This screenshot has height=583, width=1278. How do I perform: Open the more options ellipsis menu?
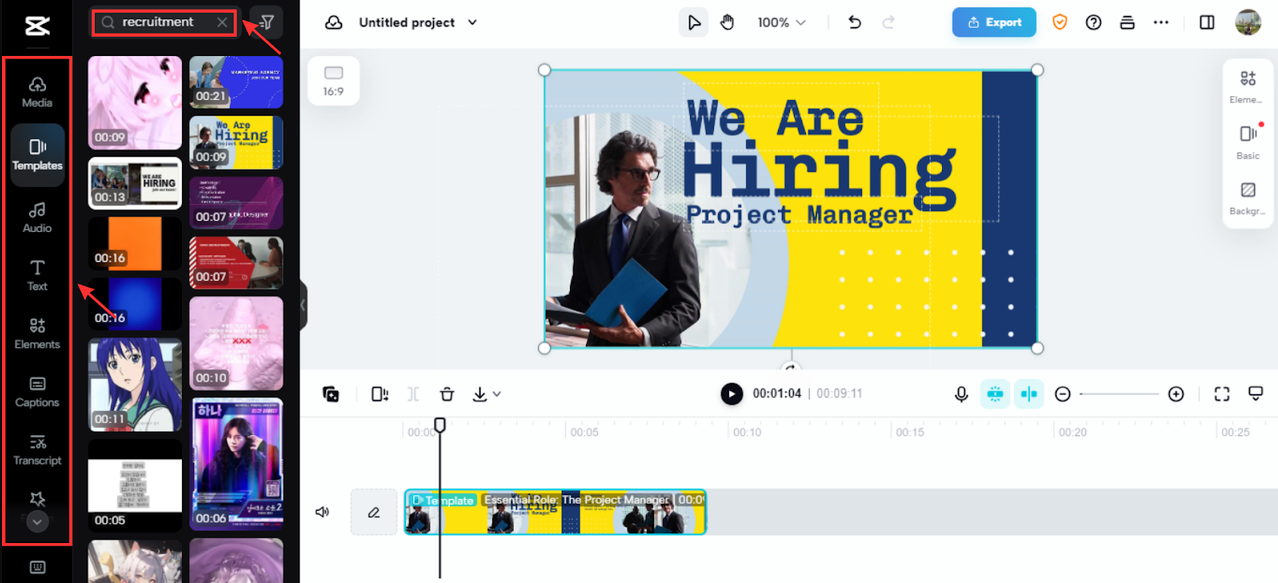tap(1161, 22)
